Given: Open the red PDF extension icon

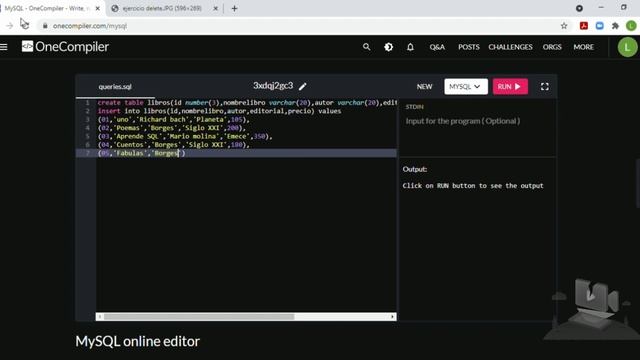Looking at the screenshot, I should point(584,26).
